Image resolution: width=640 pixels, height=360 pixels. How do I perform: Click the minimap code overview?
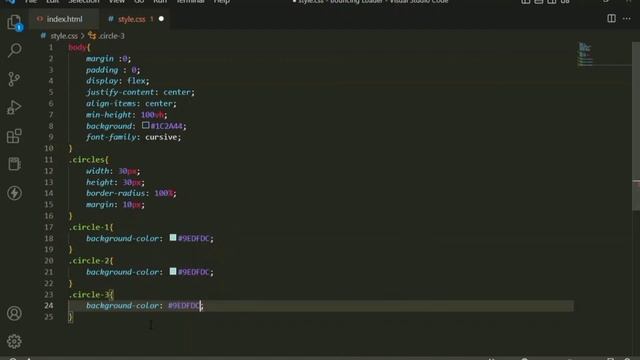(585, 54)
